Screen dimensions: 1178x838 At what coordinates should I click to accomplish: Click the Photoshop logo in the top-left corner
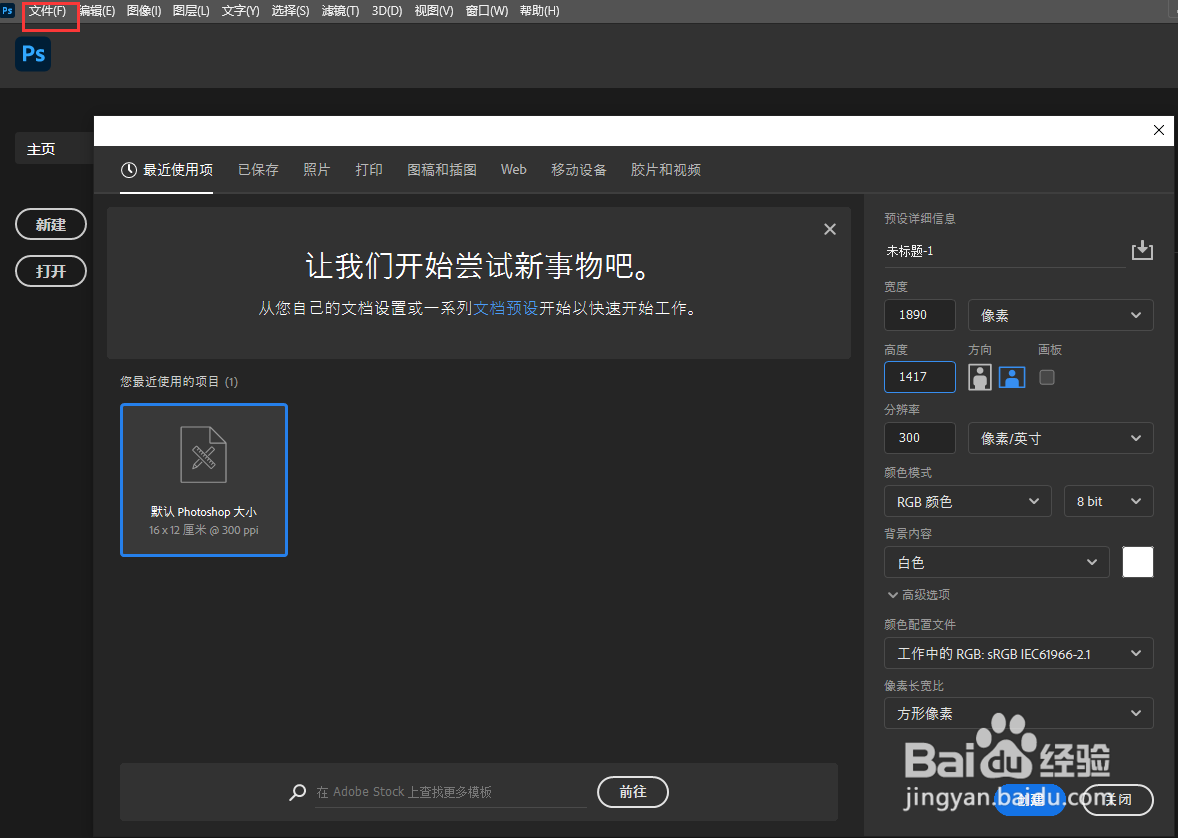[x=8, y=10]
